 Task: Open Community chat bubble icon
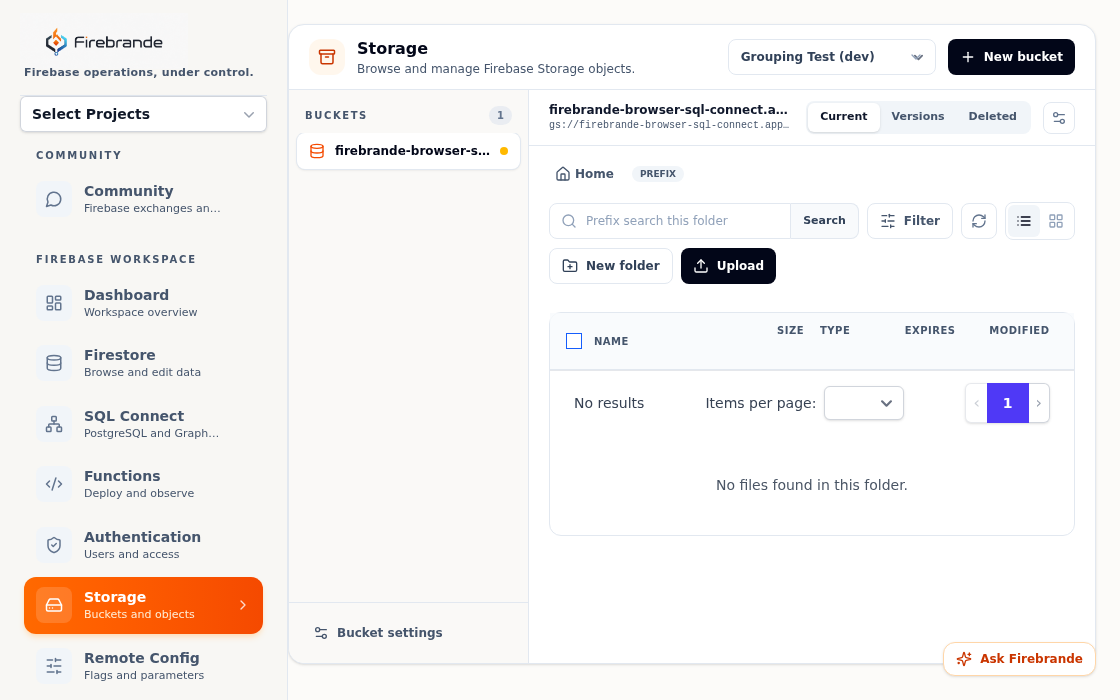[x=54, y=199]
